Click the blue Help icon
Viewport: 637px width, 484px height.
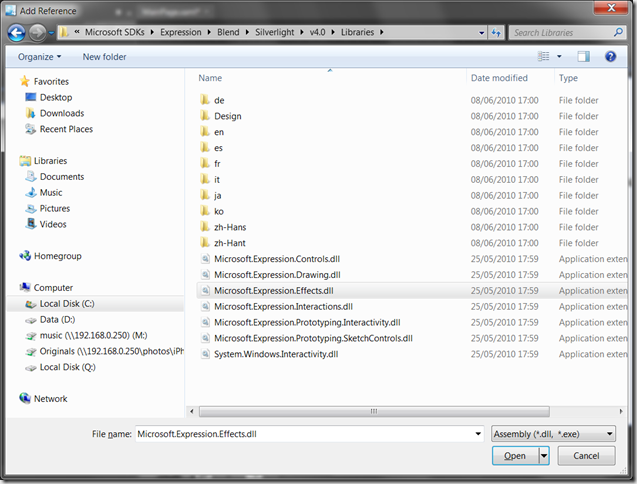tap(610, 56)
